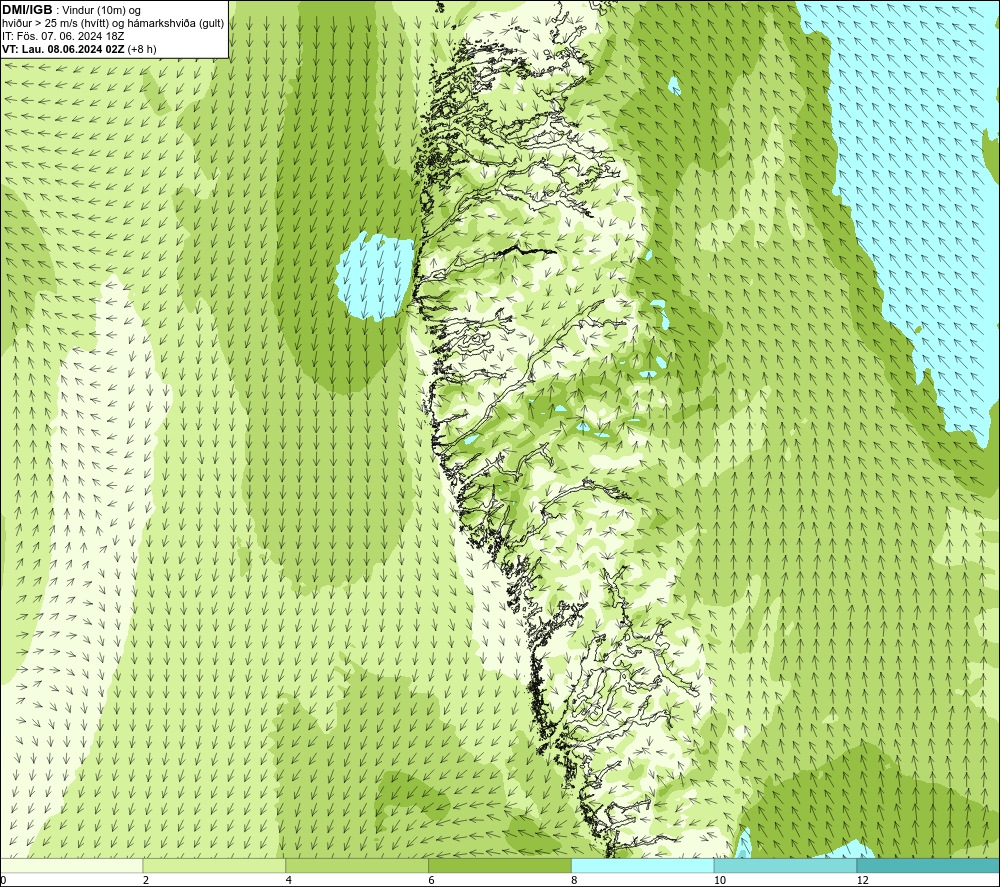This screenshot has width=1000, height=887.
Task: Select the above-12 m/s teal legend swatch
Action: pyautogui.click(x=929, y=865)
